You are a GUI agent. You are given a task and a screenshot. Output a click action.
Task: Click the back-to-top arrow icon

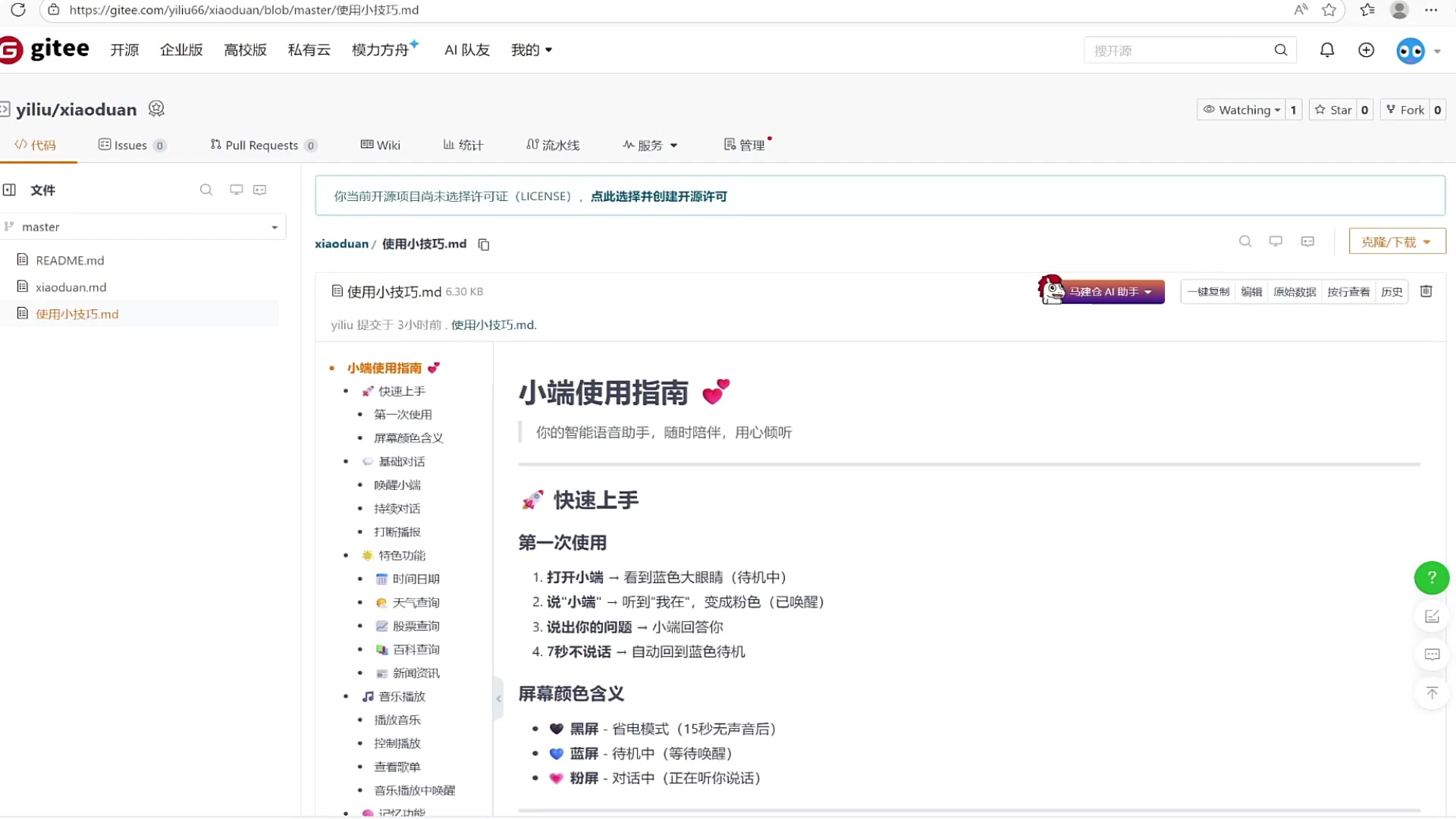(1431, 693)
